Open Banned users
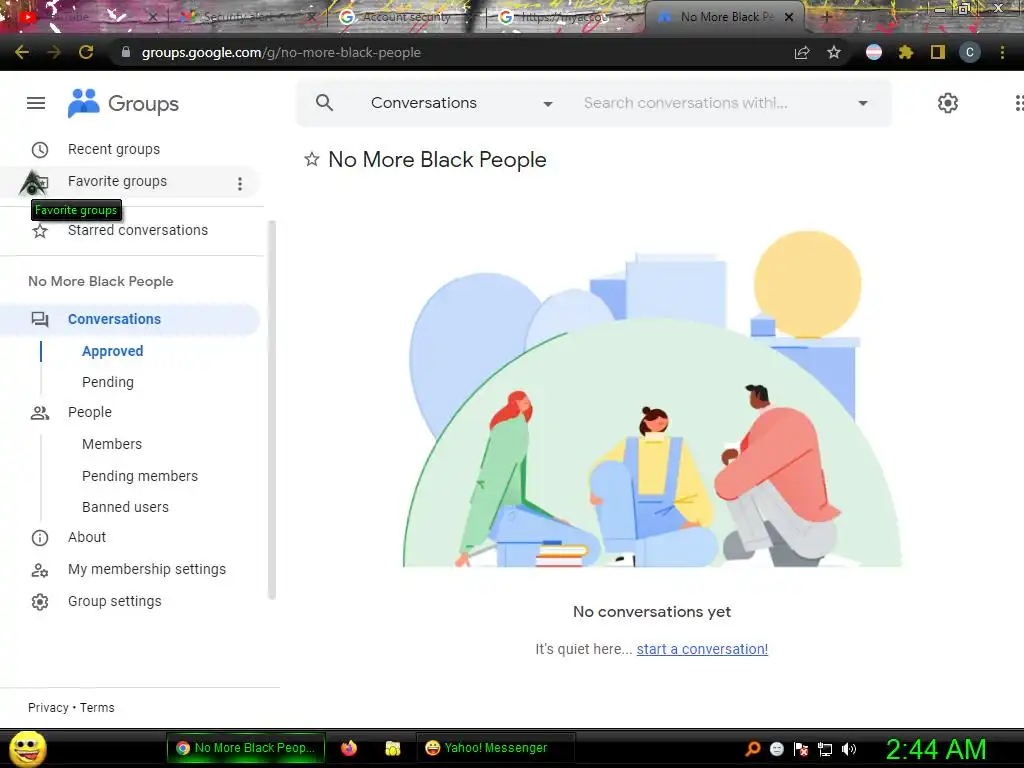Image resolution: width=1024 pixels, height=768 pixels. point(125,507)
